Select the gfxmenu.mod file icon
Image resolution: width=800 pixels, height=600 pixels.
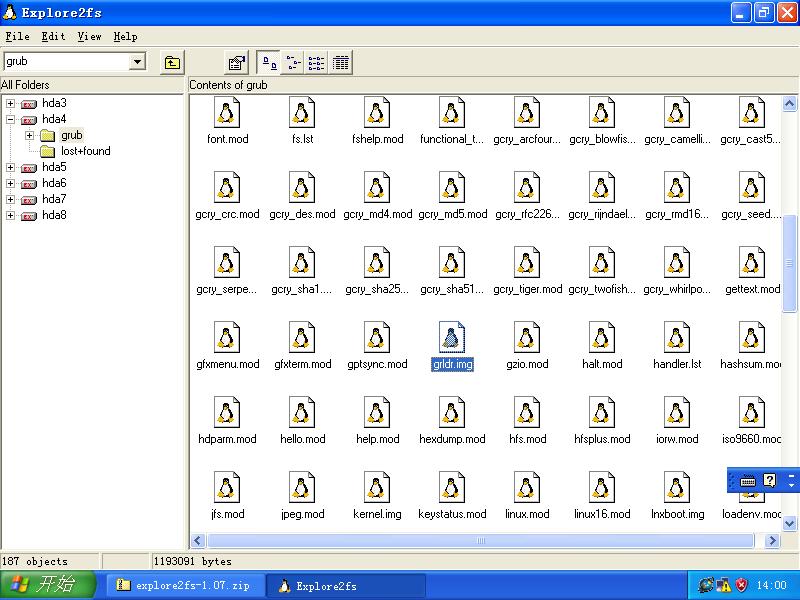(227, 337)
